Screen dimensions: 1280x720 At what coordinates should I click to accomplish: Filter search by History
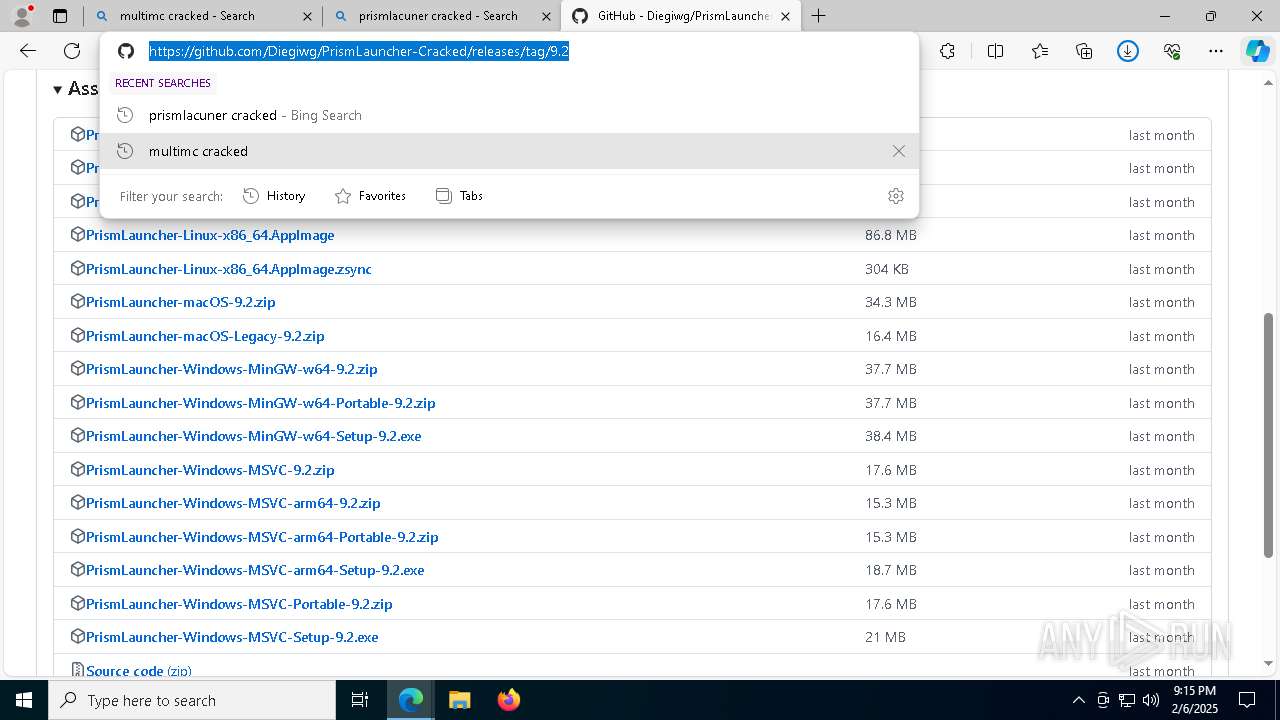tap(274, 196)
